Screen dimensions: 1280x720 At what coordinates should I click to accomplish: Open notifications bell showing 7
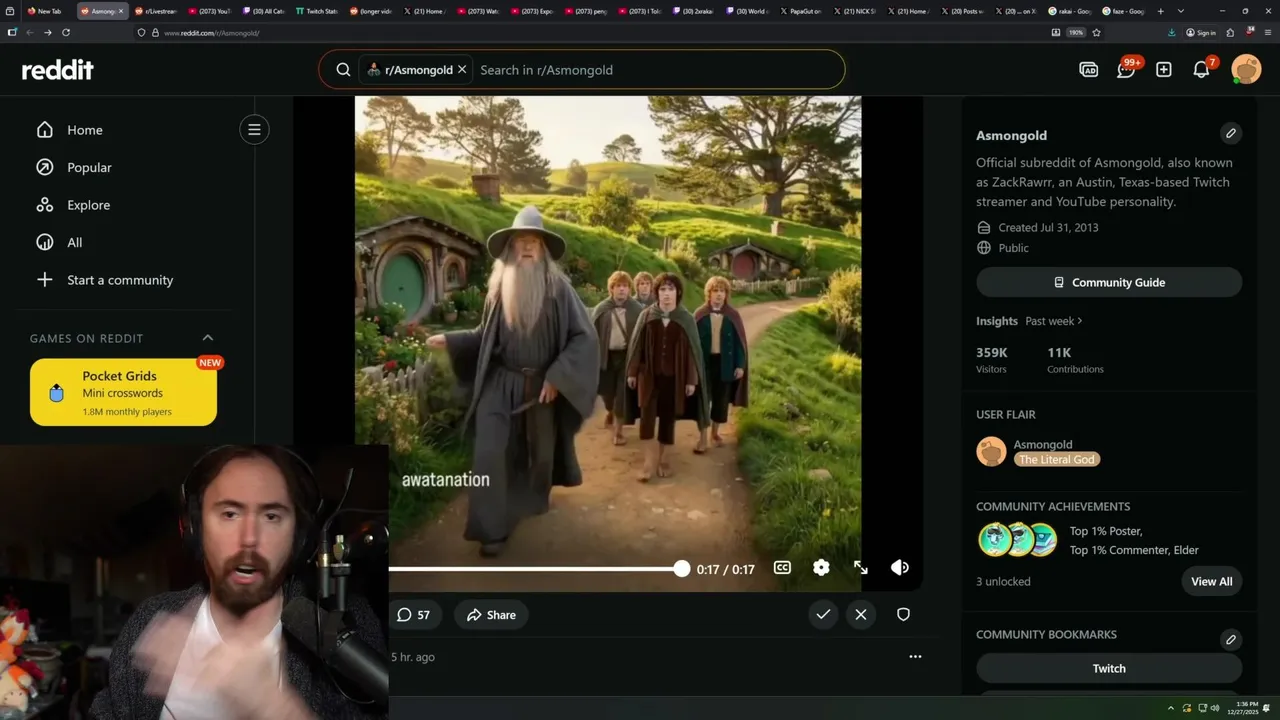pos(1202,69)
